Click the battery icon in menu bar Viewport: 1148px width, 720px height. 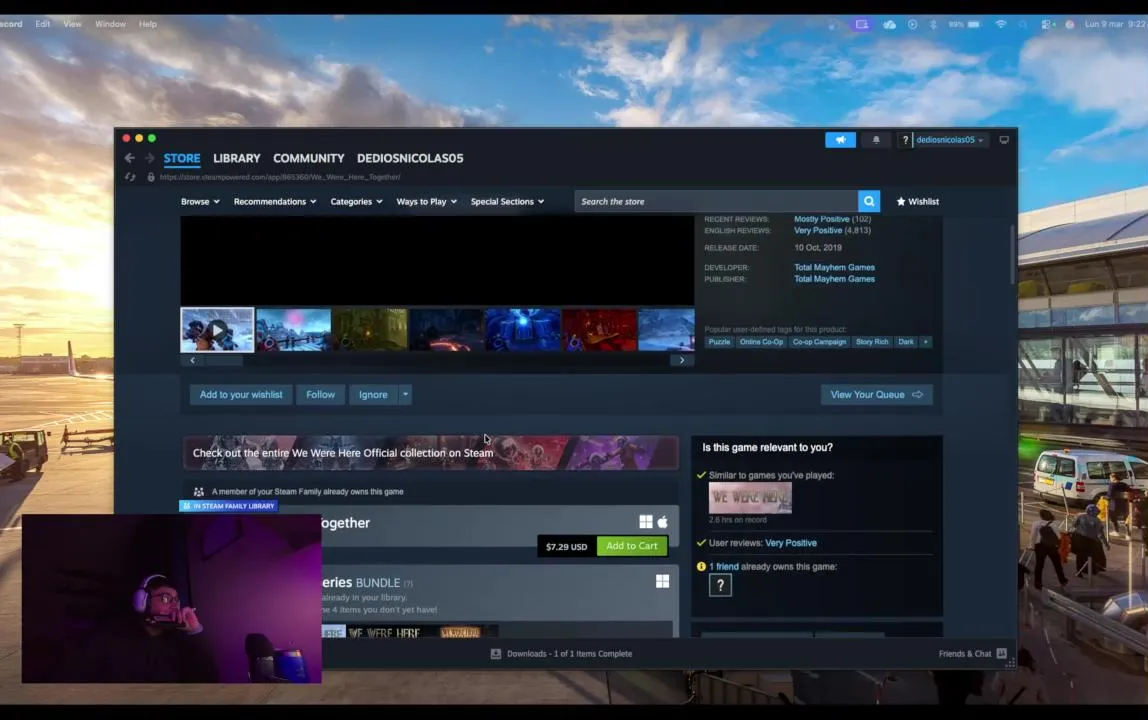[974, 24]
